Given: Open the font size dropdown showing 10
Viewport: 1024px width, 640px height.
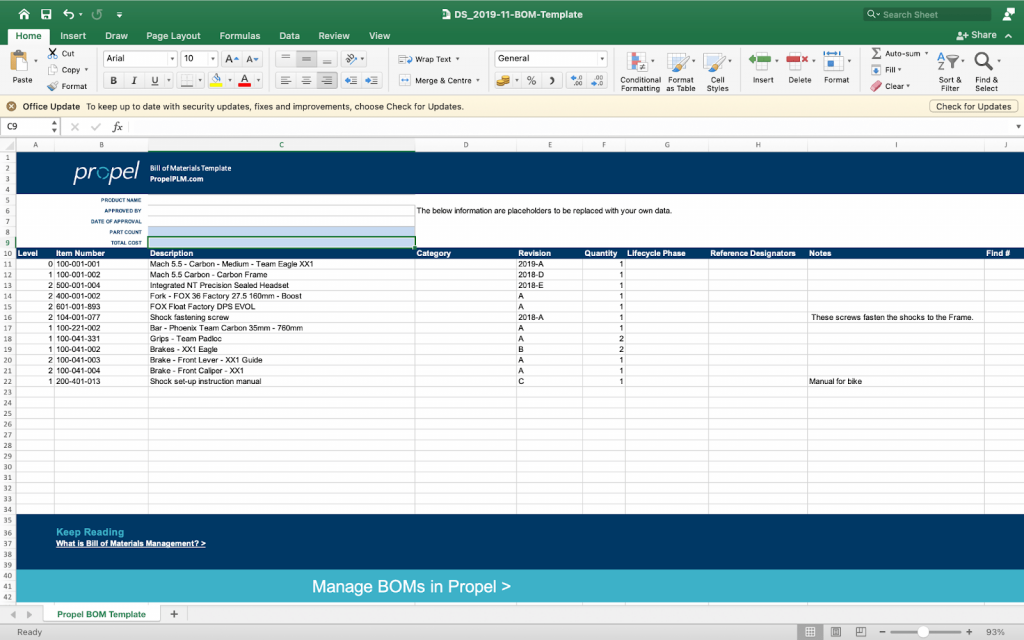Looking at the screenshot, I should (x=212, y=59).
